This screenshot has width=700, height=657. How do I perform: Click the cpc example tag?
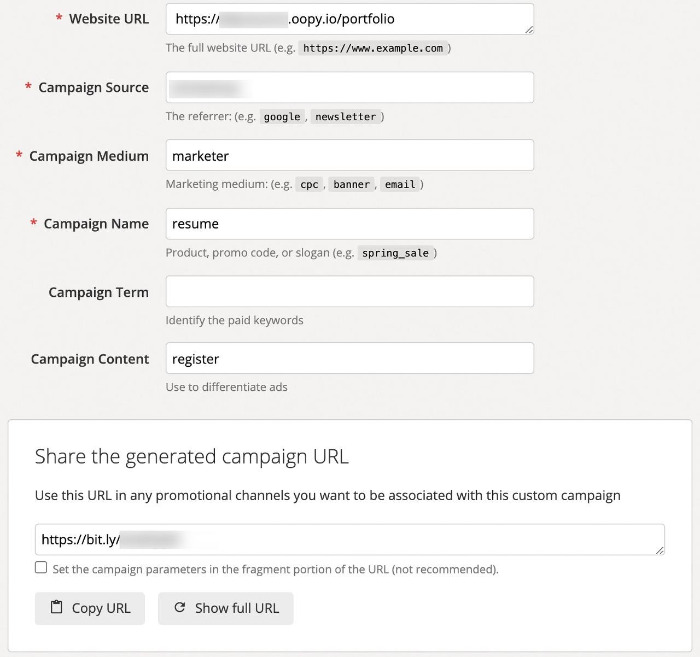[309, 185]
